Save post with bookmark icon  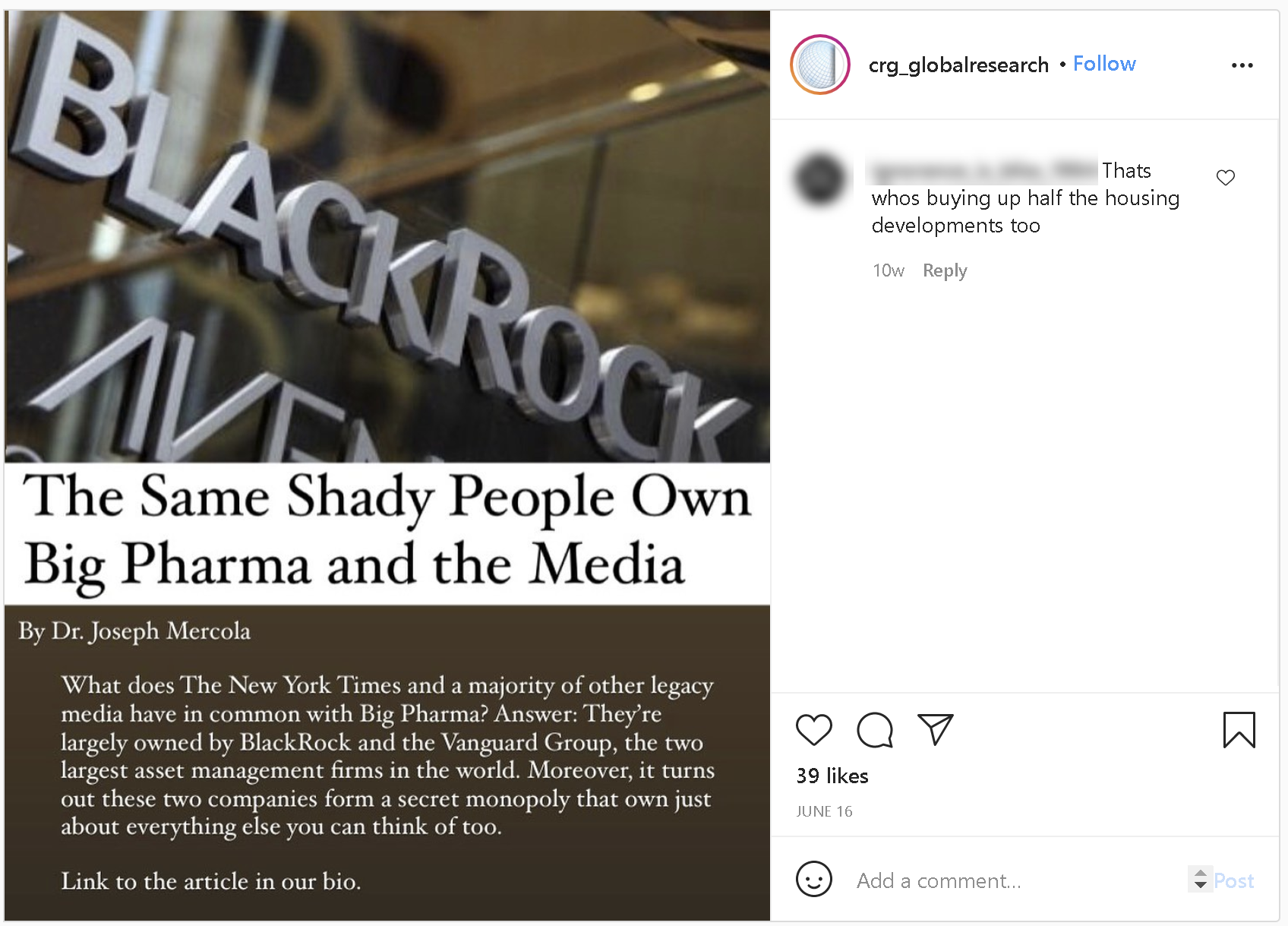click(x=1239, y=730)
